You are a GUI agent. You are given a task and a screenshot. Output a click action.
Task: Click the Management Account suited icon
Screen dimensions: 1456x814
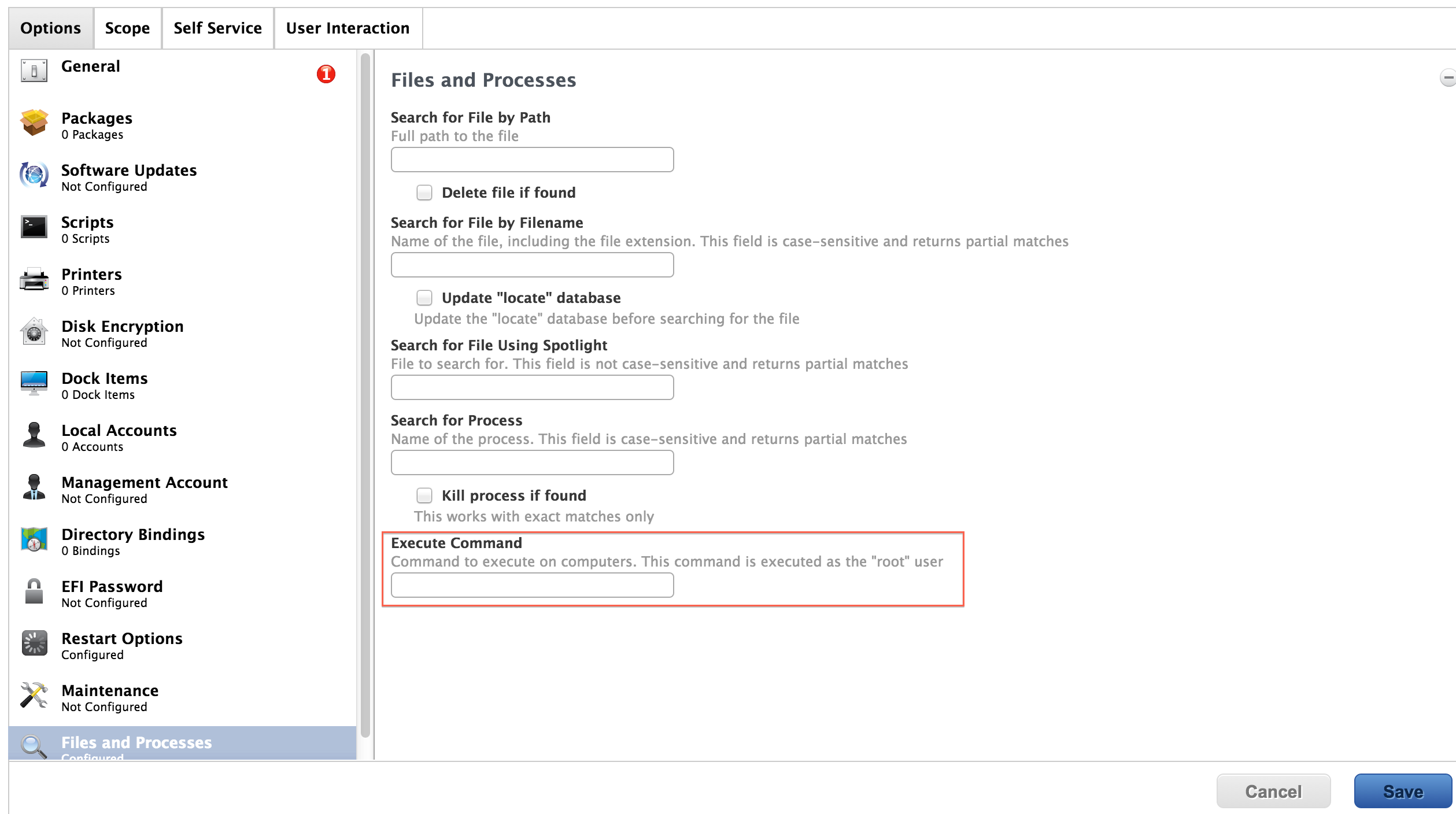pyautogui.click(x=34, y=487)
